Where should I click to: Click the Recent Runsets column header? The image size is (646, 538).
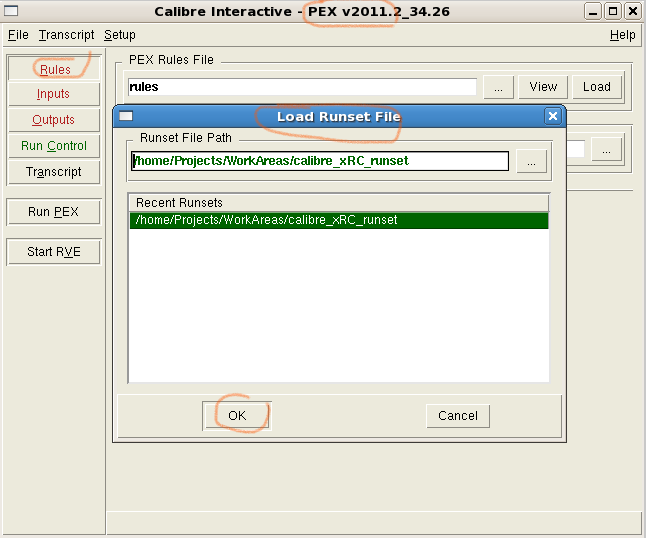339,203
